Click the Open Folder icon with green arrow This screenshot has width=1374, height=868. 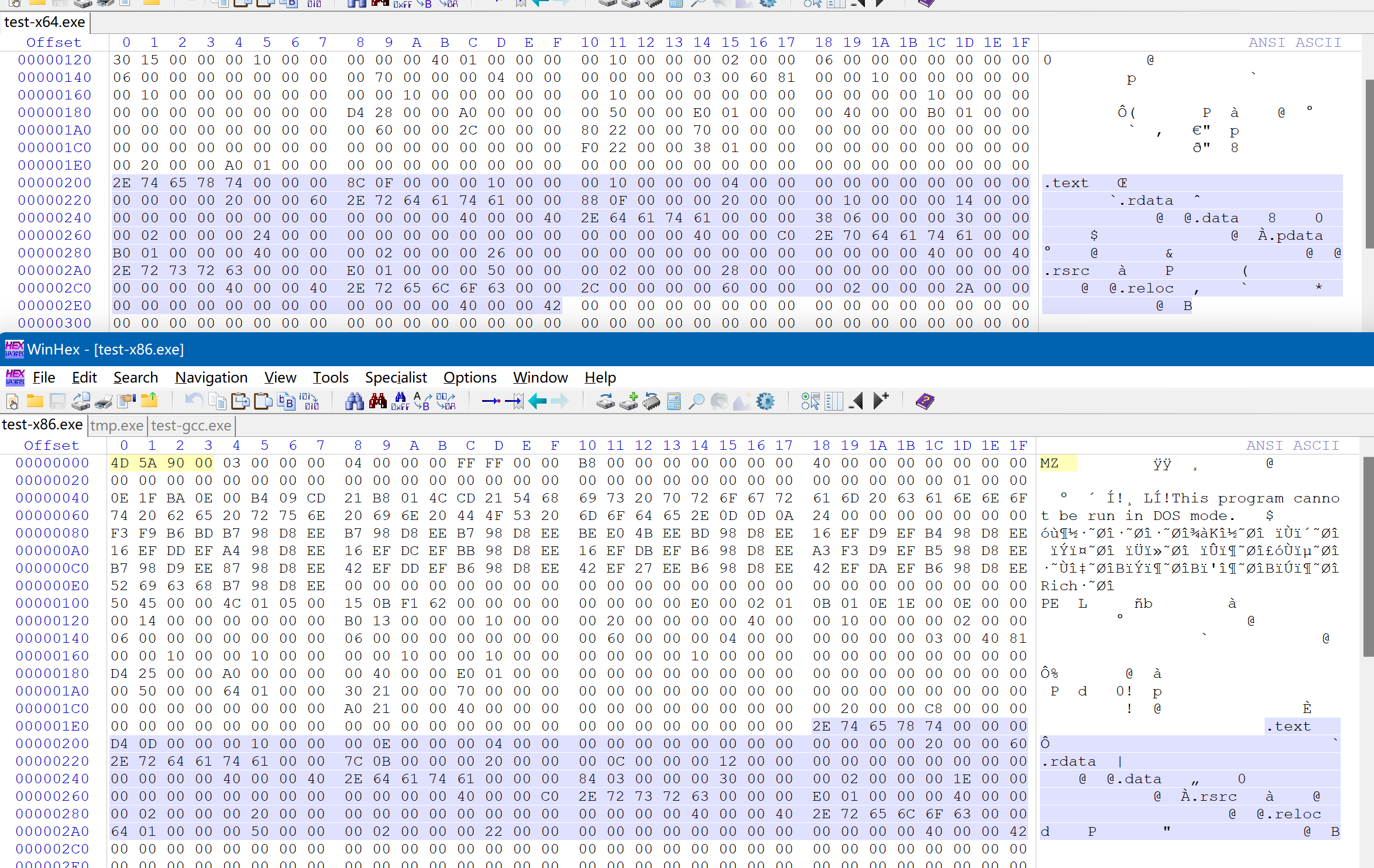[x=149, y=401]
